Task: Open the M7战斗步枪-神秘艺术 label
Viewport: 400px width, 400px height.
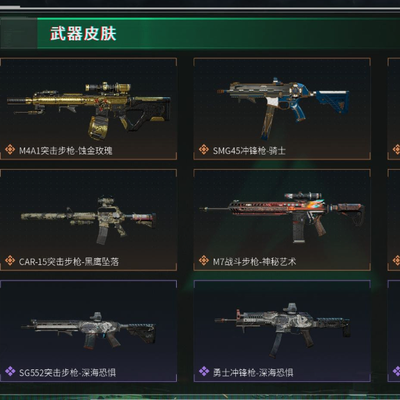Action: pyautogui.click(x=255, y=262)
